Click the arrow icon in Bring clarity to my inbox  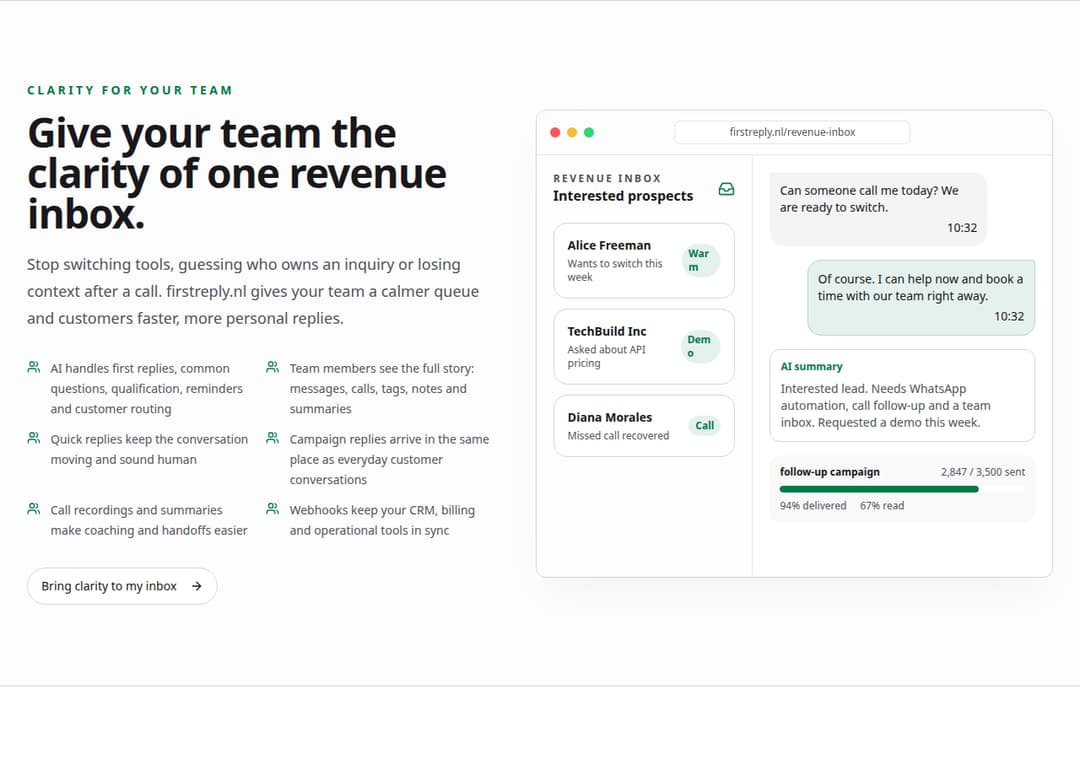click(197, 586)
